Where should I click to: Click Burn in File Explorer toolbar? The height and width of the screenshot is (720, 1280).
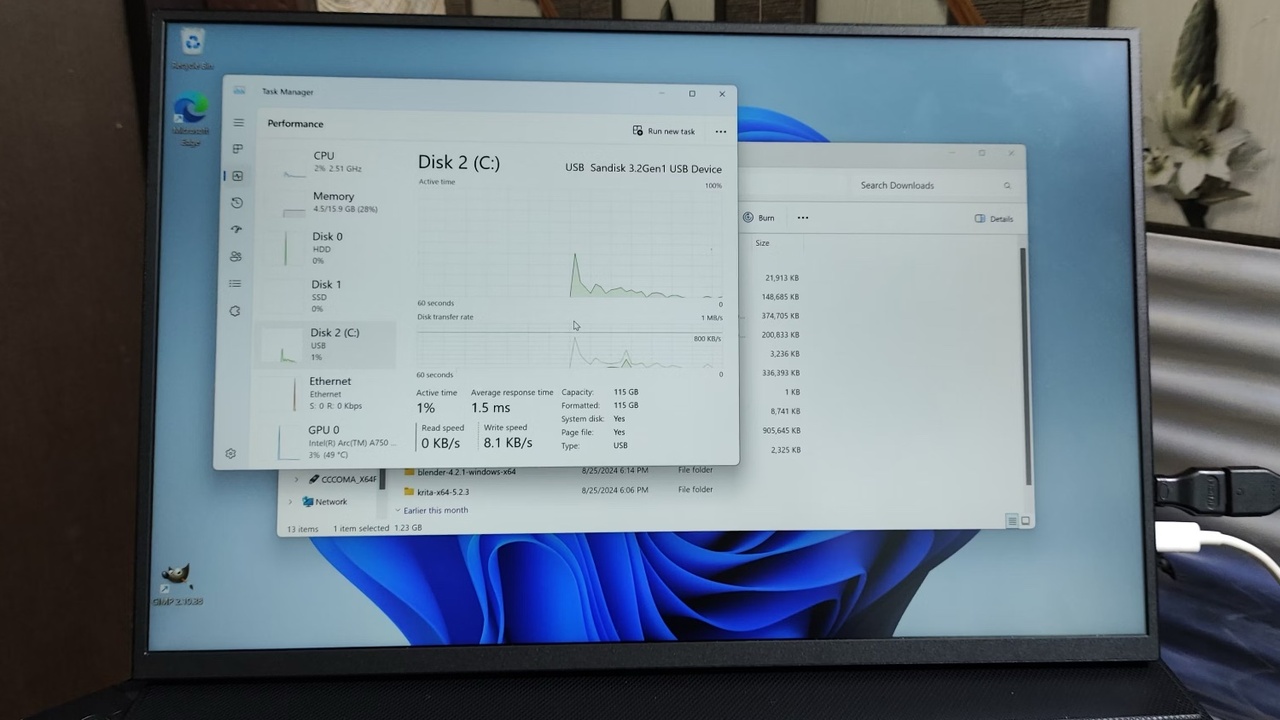point(759,217)
